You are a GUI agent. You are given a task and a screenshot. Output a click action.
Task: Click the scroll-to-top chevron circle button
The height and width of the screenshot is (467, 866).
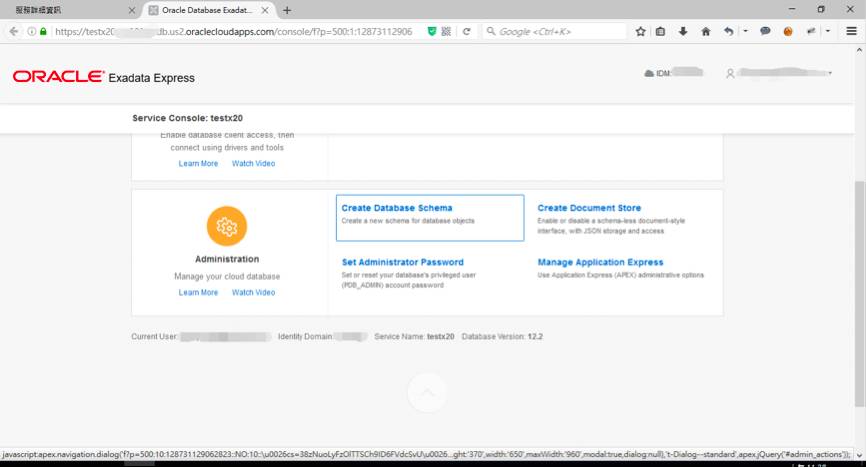coord(427,392)
